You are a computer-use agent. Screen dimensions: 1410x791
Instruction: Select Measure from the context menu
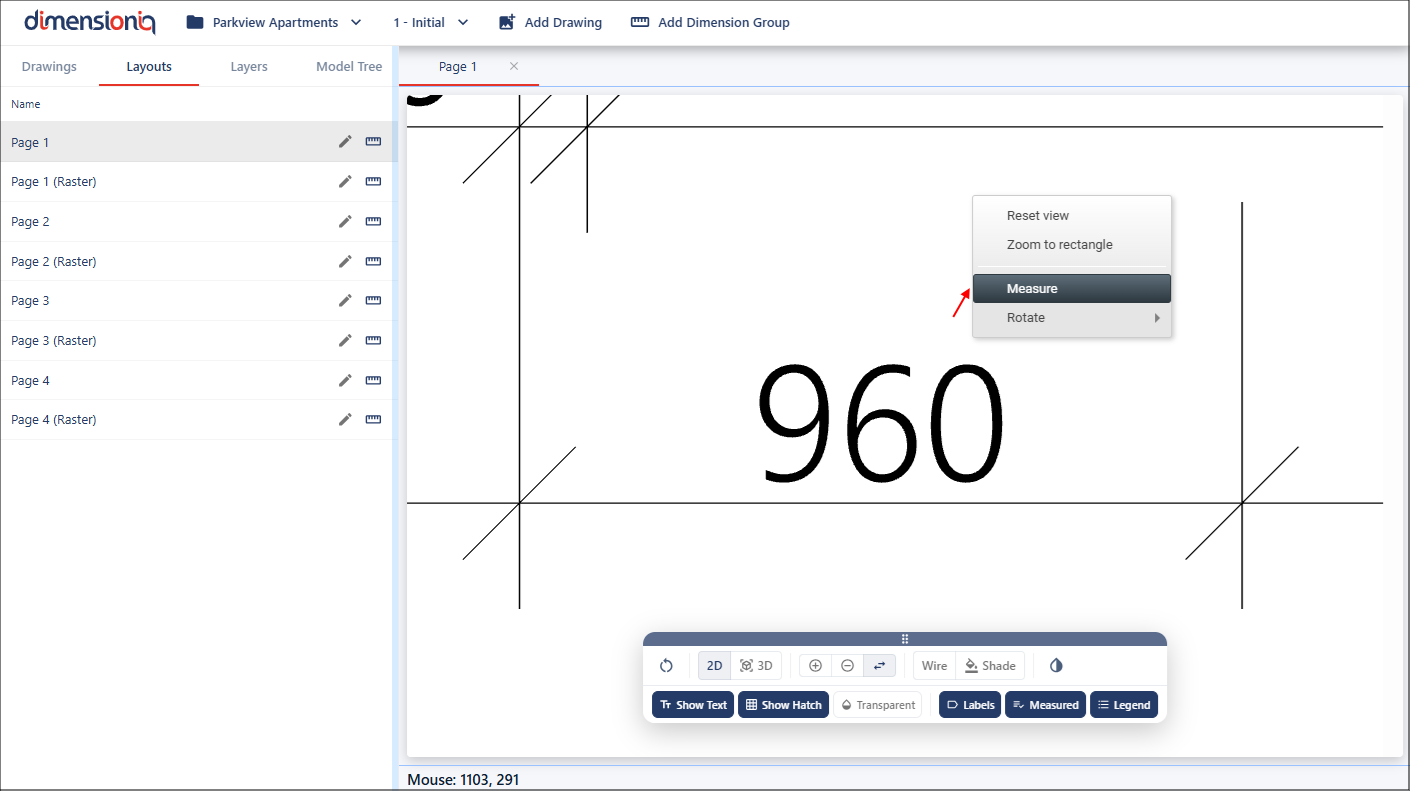coord(1071,289)
